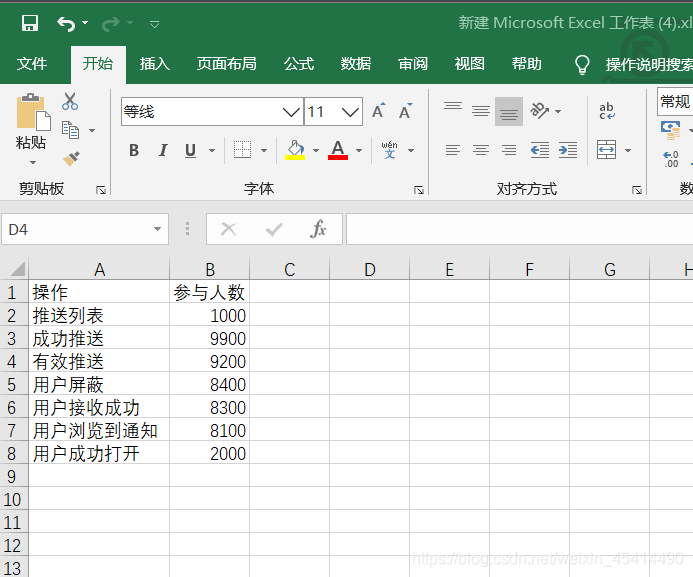Undo the last action

coord(66,23)
